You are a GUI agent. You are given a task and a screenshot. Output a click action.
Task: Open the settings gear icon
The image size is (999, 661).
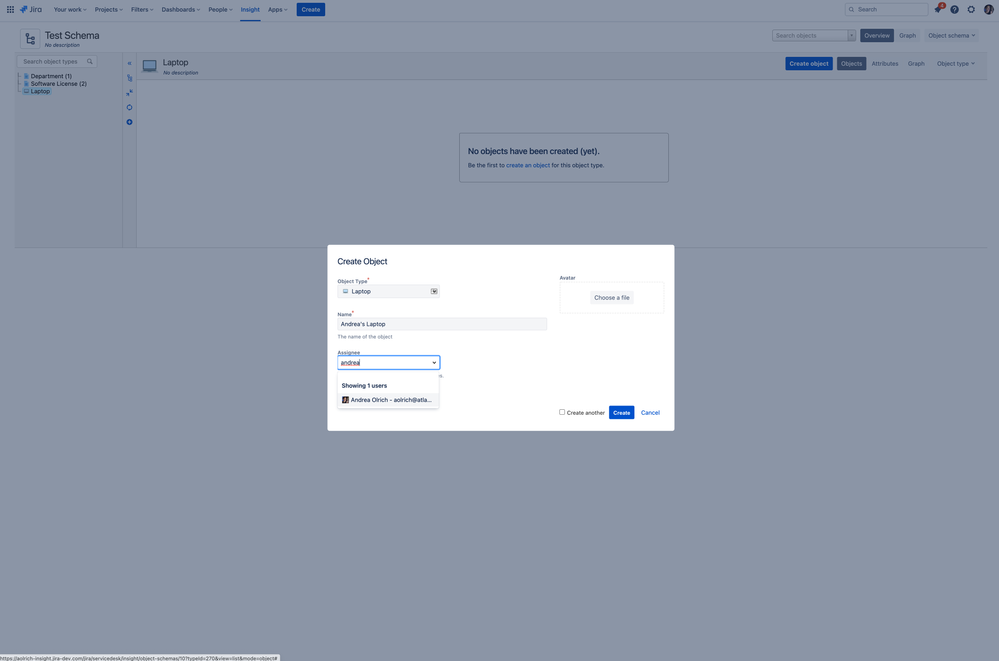[x=971, y=10]
